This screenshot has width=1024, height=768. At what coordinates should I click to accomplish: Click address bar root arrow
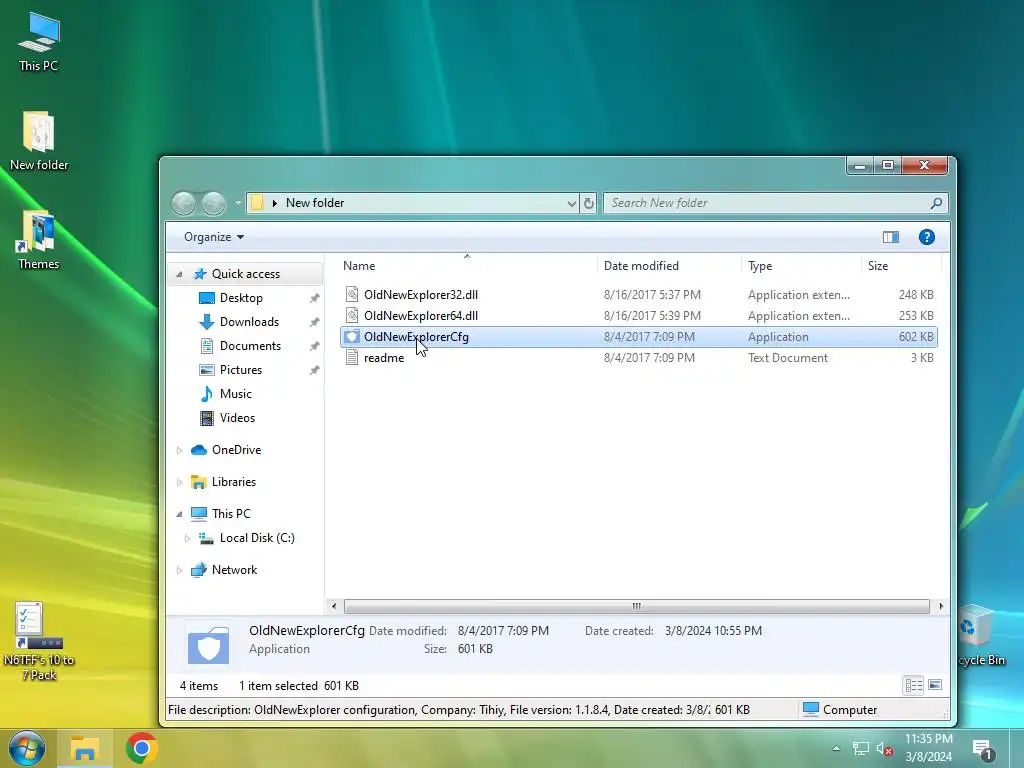pyautogui.click(x=274, y=203)
